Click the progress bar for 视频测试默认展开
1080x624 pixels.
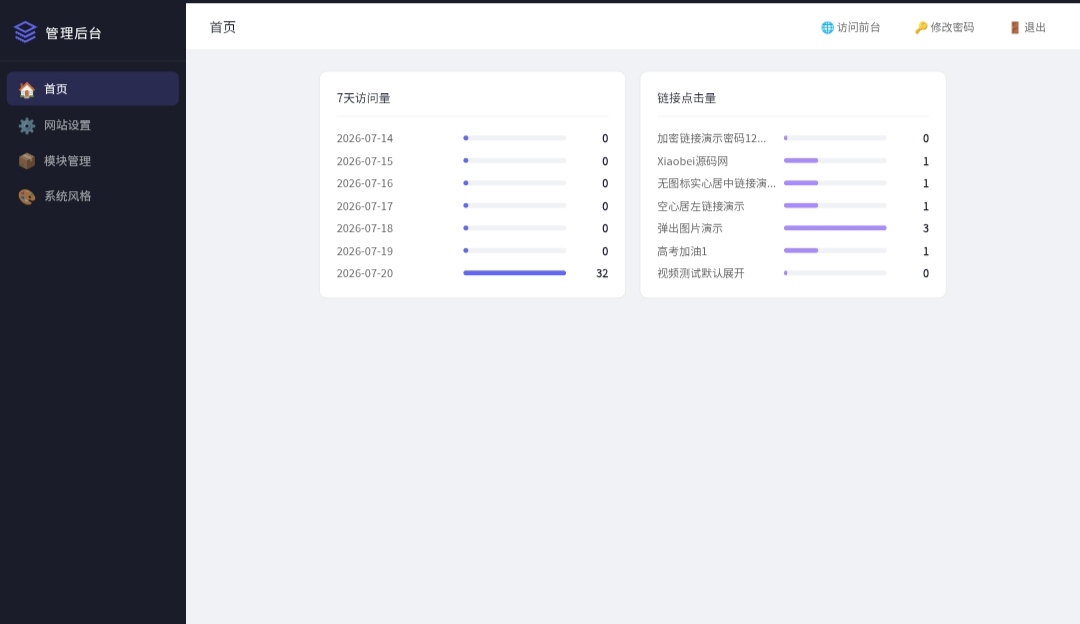point(835,273)
